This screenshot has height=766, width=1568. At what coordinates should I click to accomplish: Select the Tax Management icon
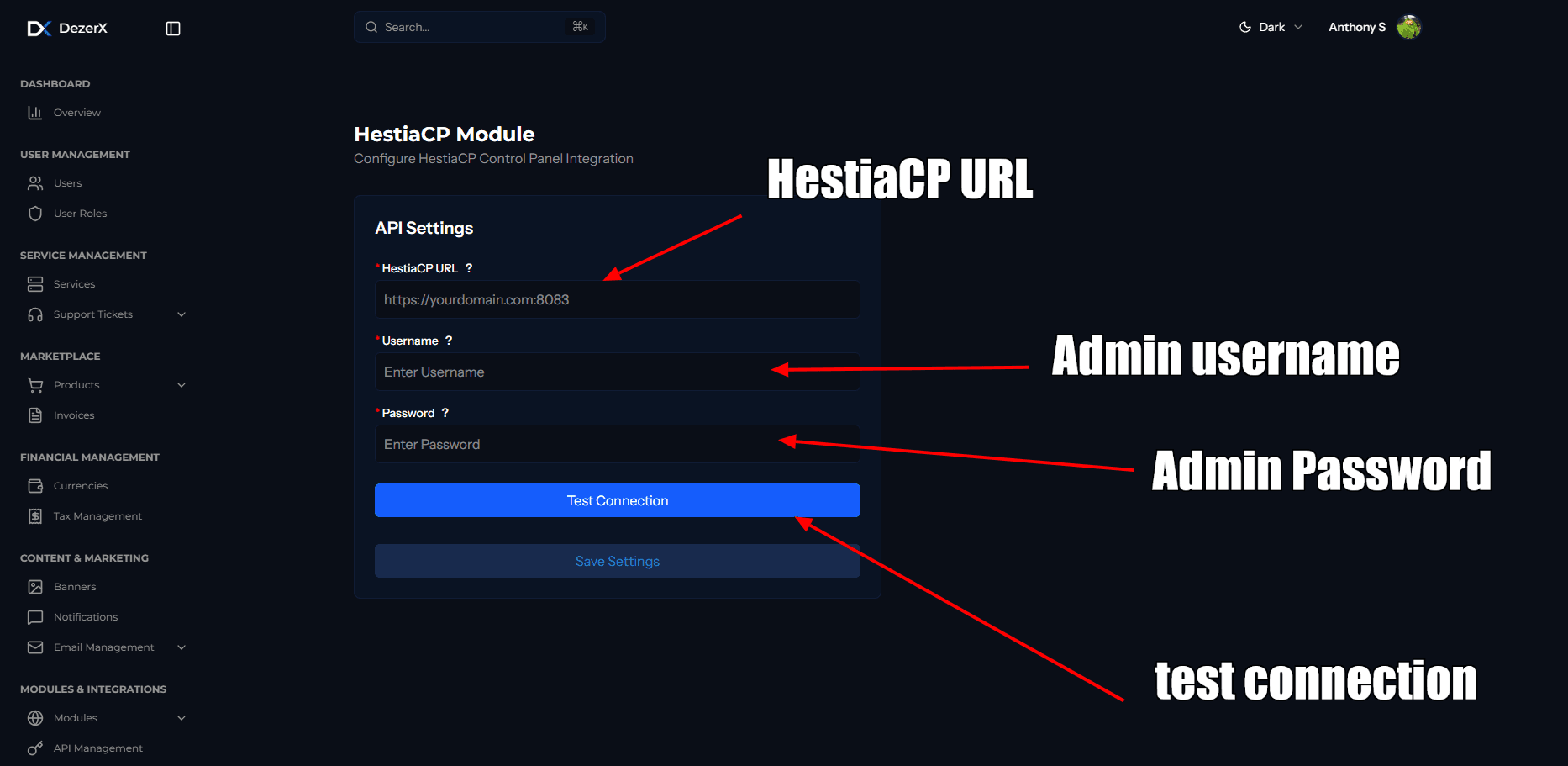click(x=35, y=515)
